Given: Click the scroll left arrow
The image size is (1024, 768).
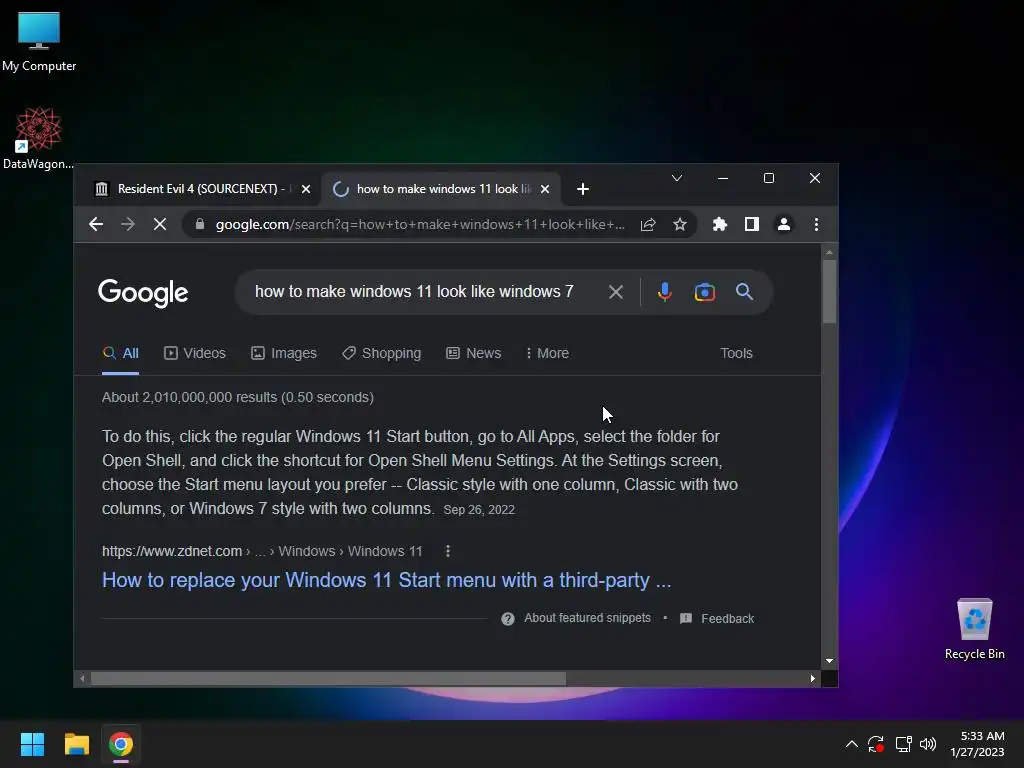Looking at the screenshot, I should click(82, 679).
